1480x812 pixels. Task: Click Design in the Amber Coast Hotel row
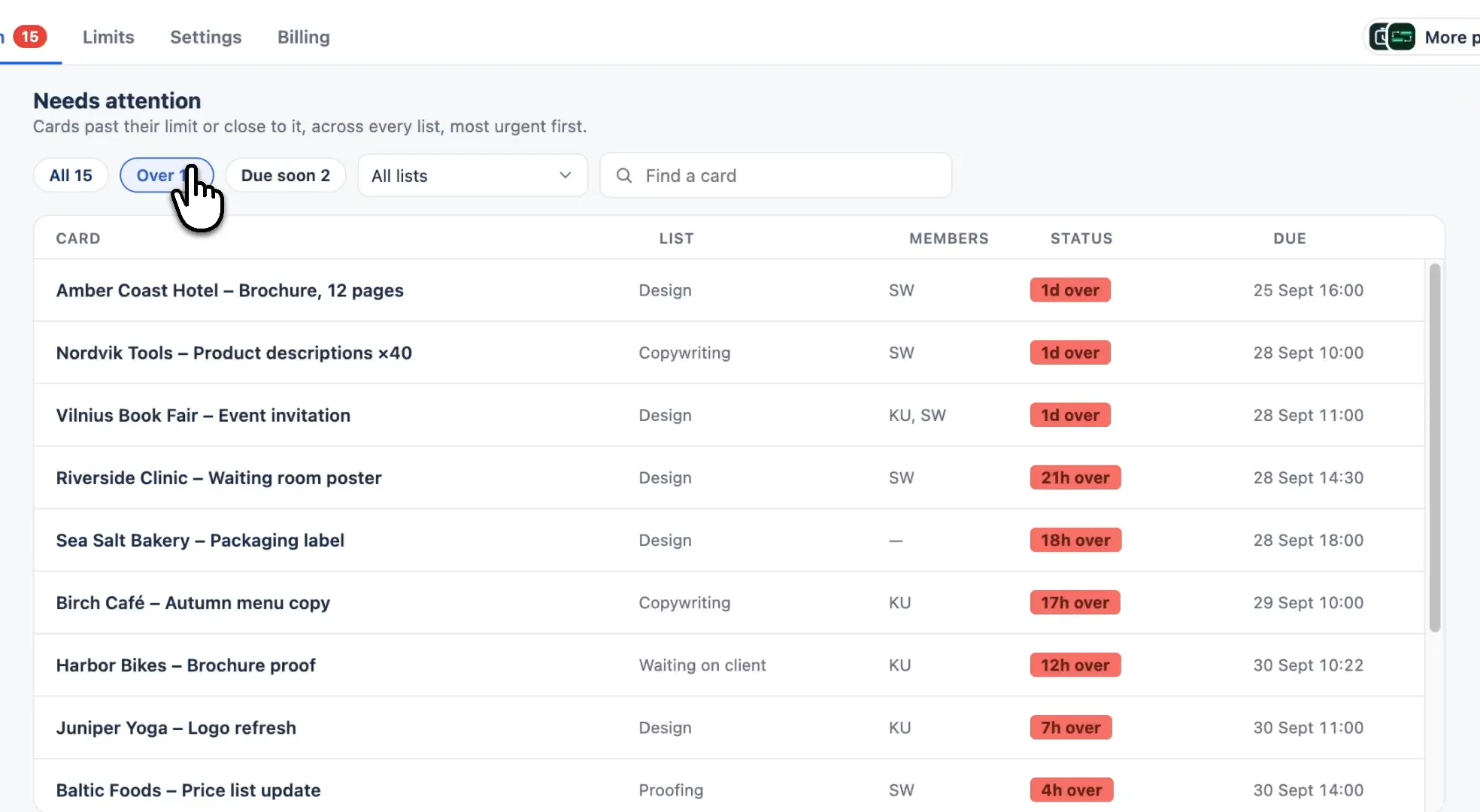click(x=665, y=290)
